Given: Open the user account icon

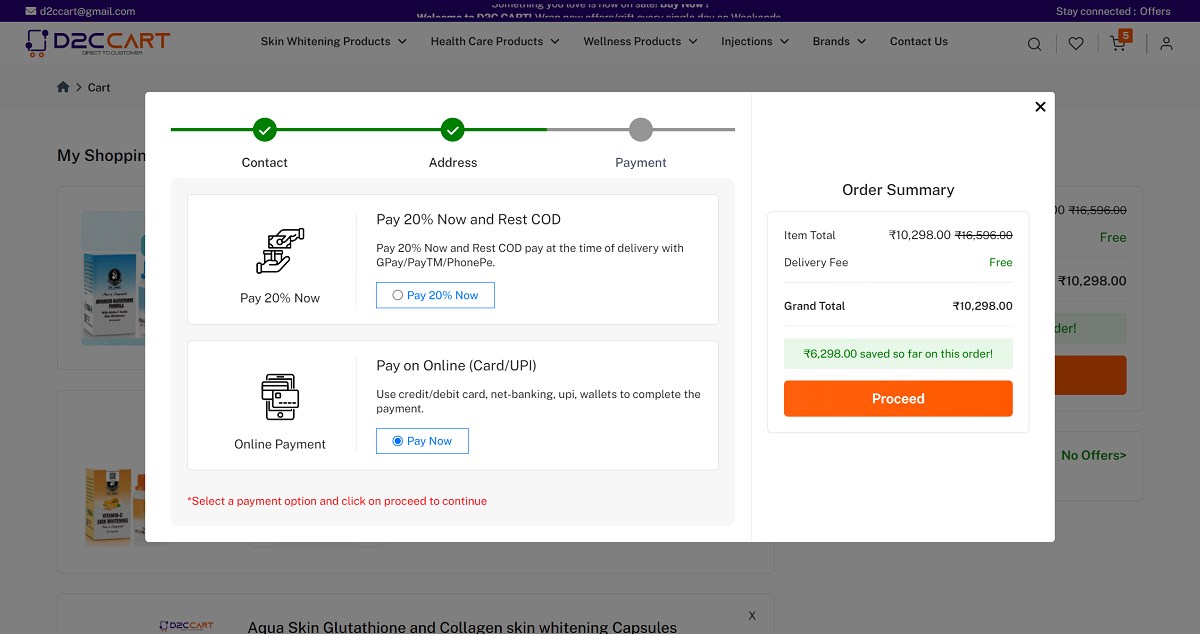Looking at the screenshot, I should click(1166, 43).
